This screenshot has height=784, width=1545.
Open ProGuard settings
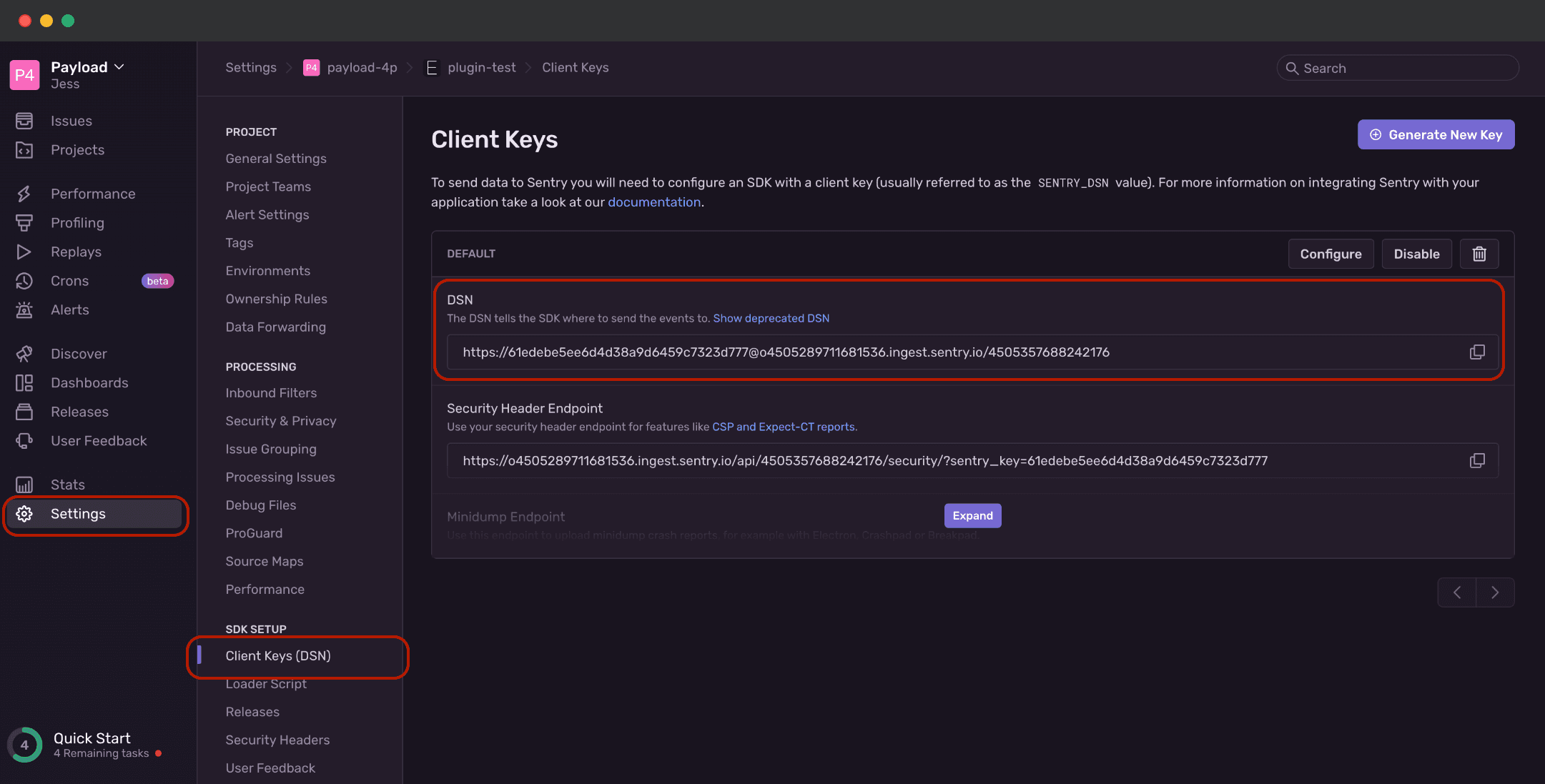click(x=254, y=533)
